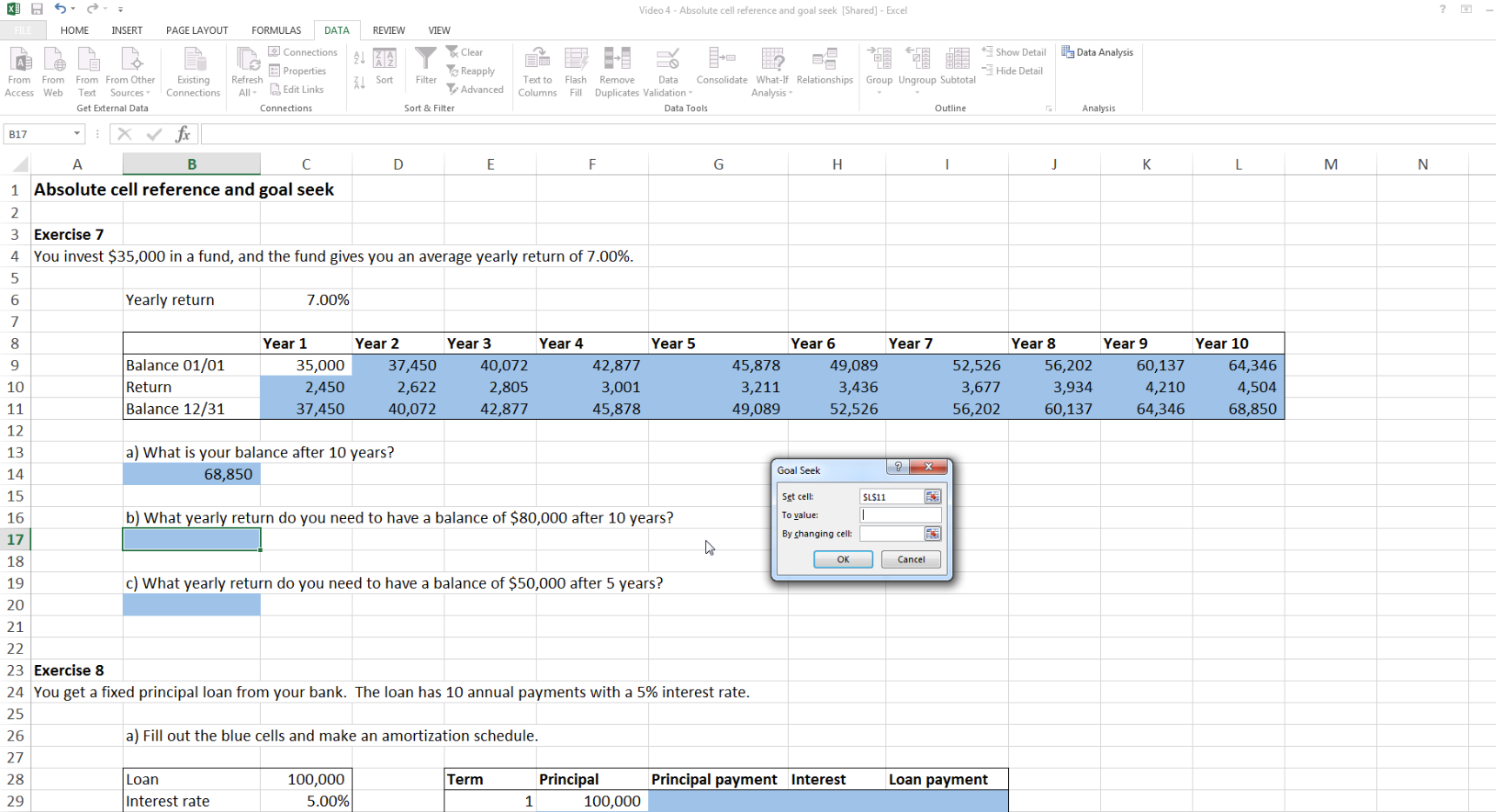Launch Text to Columns
The image size is (1496, 812).
(538, 71)
